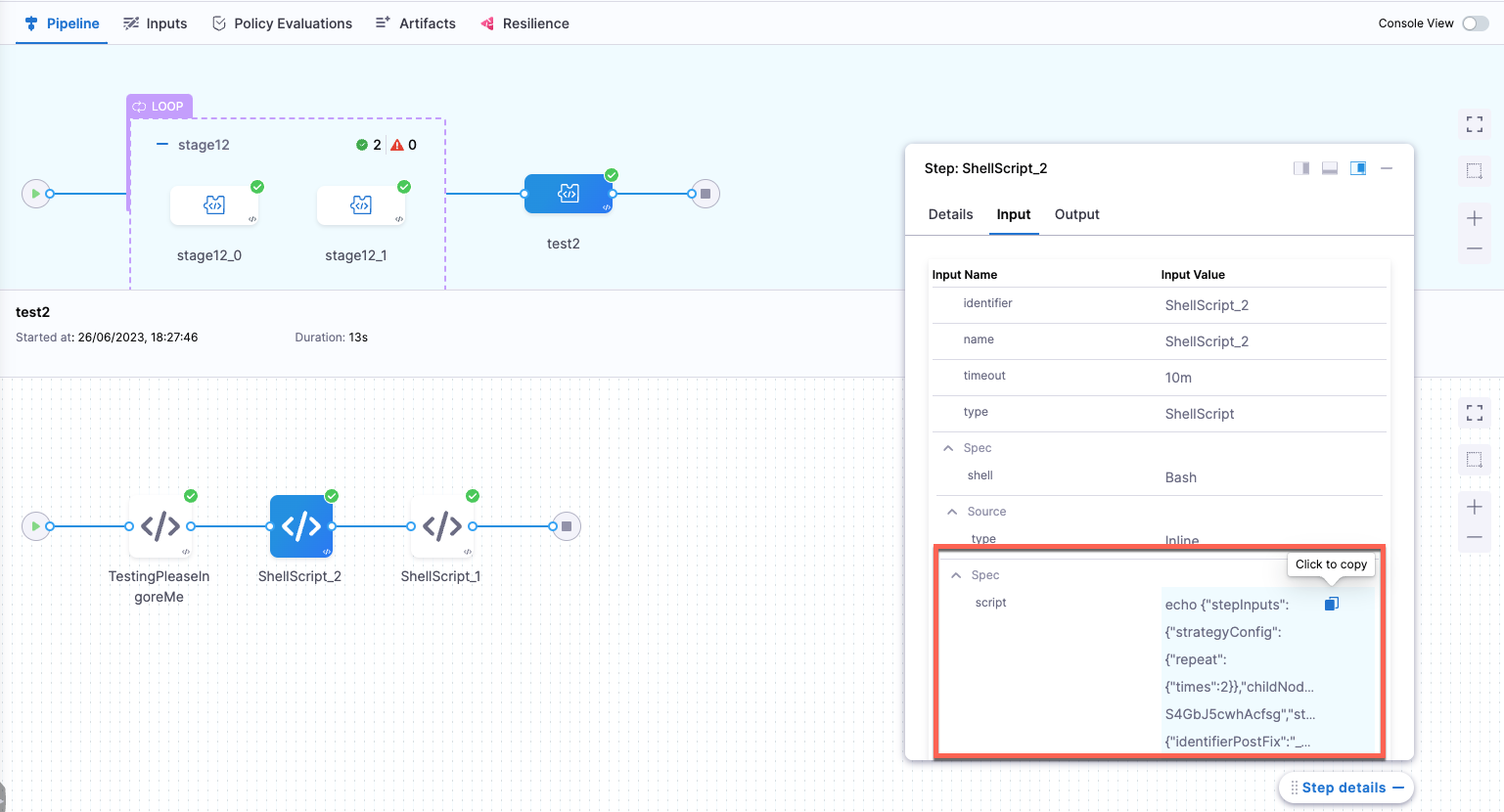The image size is (1504, 812).
Task: Click the Step details button
Action: [1345, 788]
